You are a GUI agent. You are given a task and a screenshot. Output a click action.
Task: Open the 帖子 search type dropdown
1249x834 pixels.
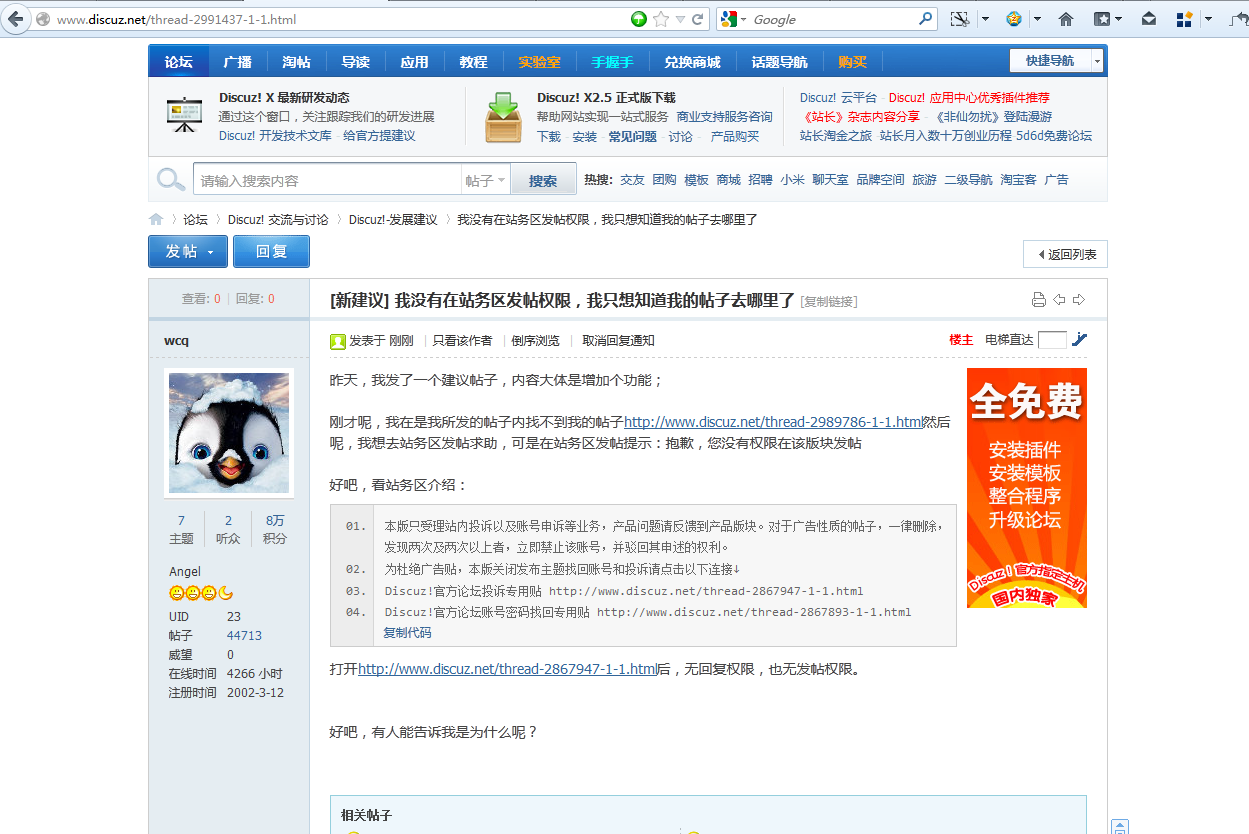pyautogui.click(x=485, y=181)
